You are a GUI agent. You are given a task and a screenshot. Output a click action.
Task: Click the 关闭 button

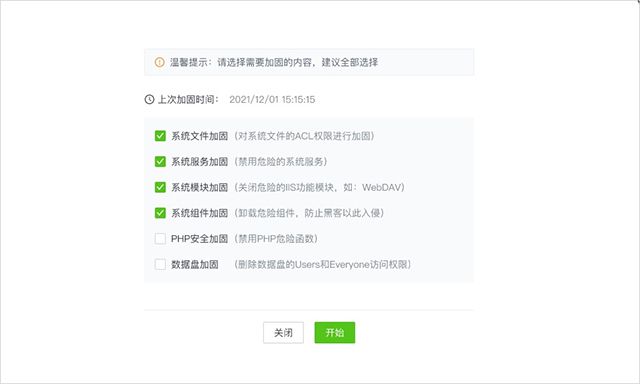[283, 333]
